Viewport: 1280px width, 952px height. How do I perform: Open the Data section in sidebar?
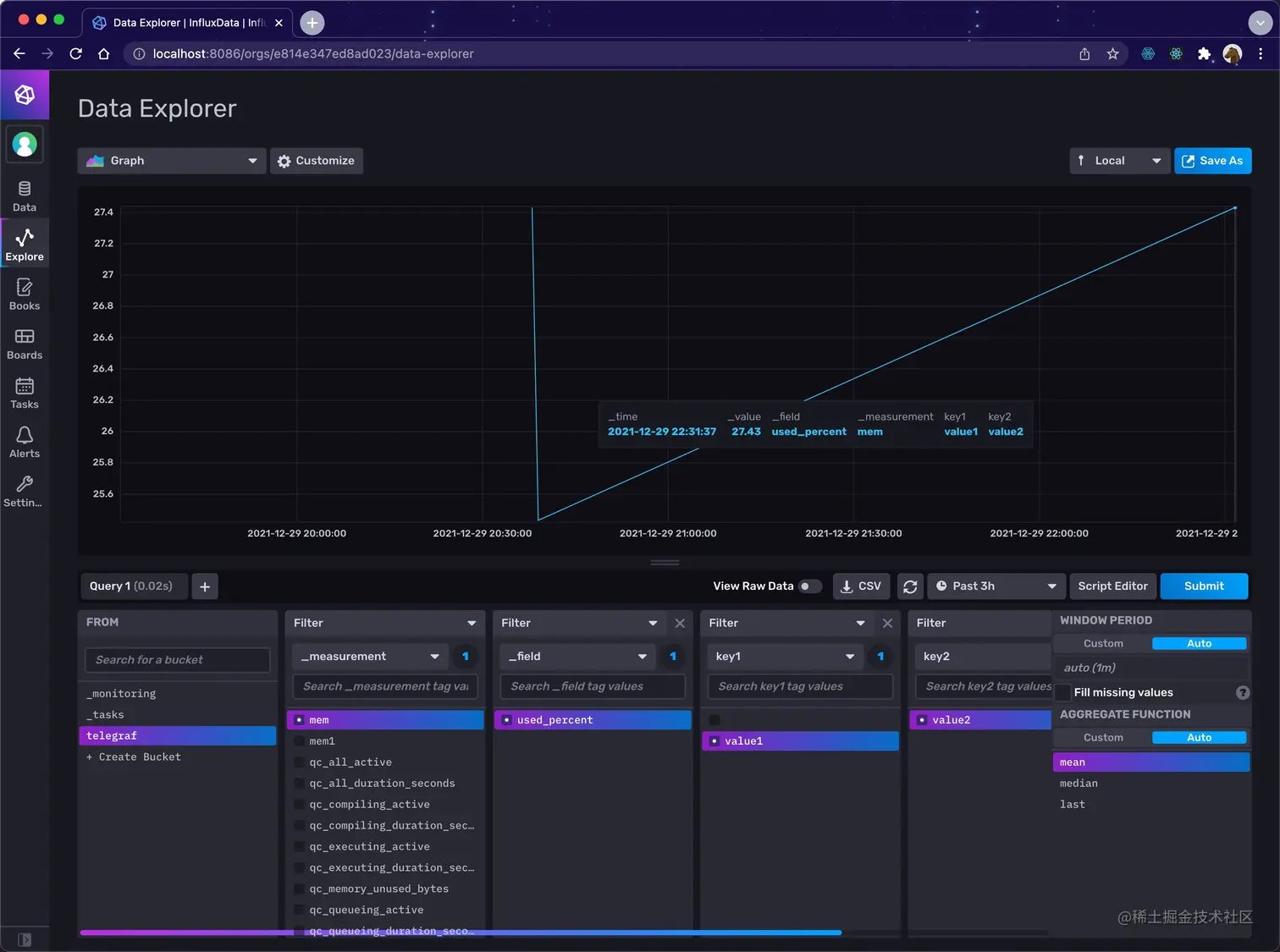25,196
